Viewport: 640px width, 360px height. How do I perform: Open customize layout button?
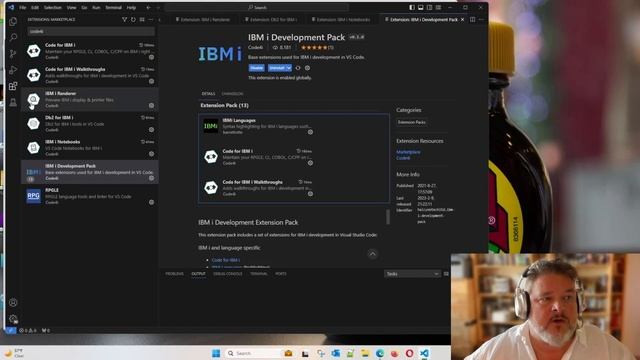tap(438, 7)
